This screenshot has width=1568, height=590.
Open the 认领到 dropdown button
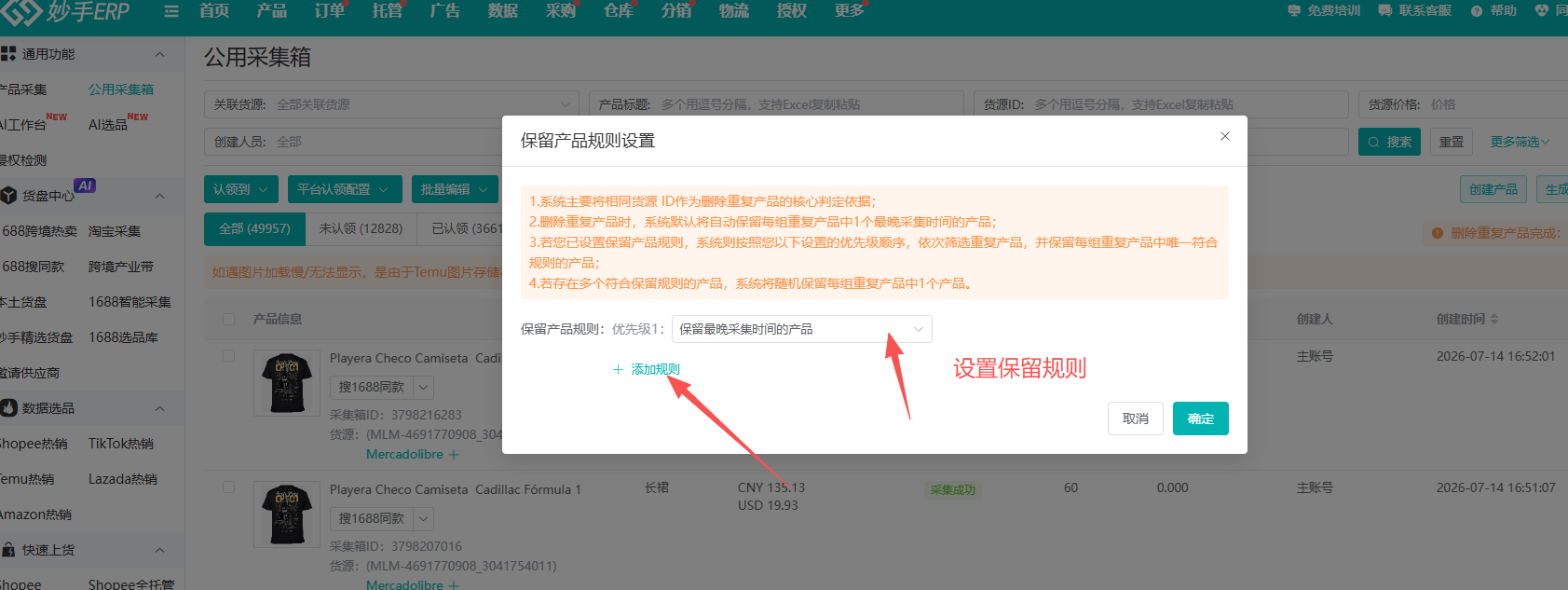[x=240, y=189]
